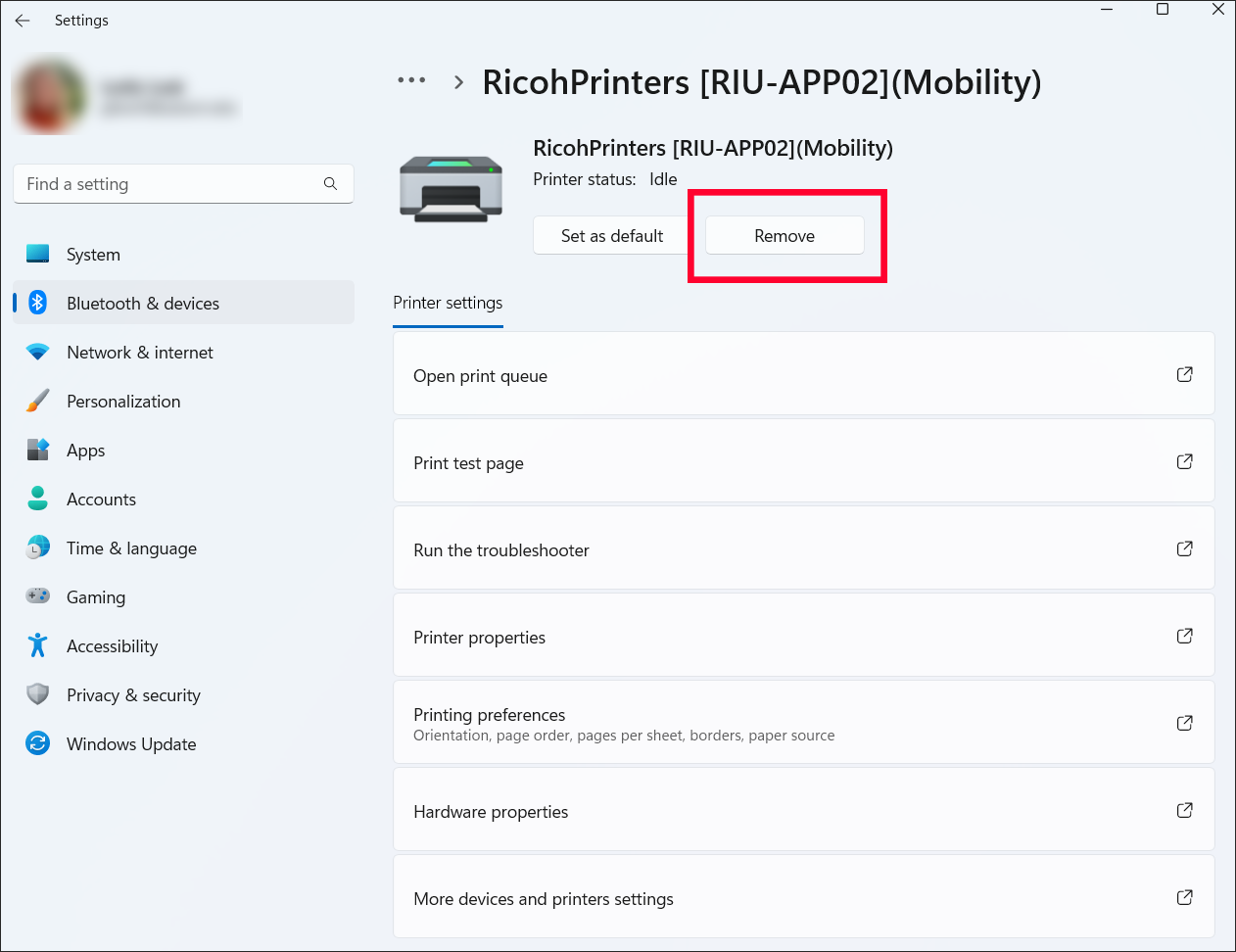Viewport: 1236px width, 952px height.
Task: Click the breadcrumb chevron arrow
Action: 458,82
